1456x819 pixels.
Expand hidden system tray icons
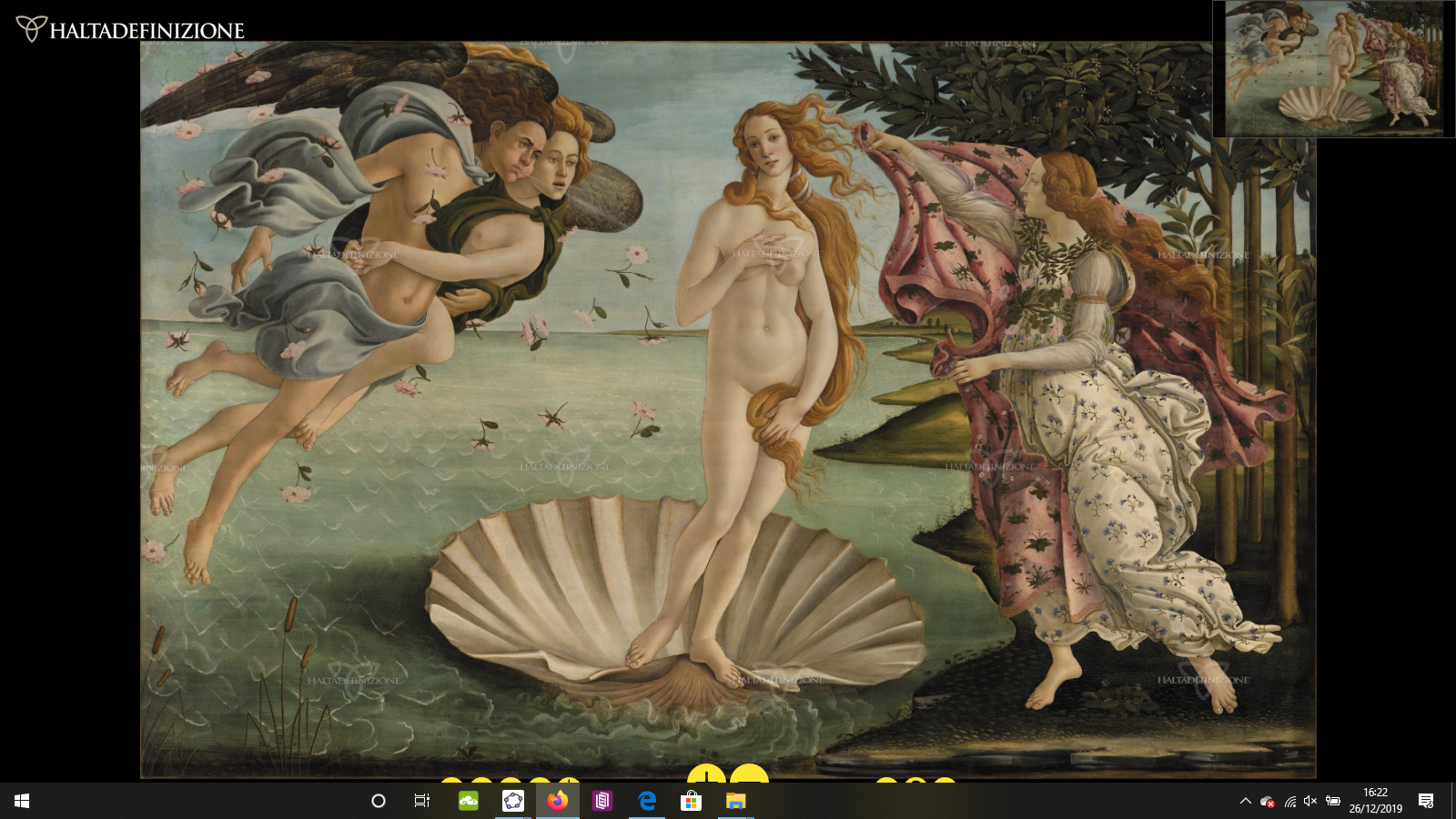1245,801
